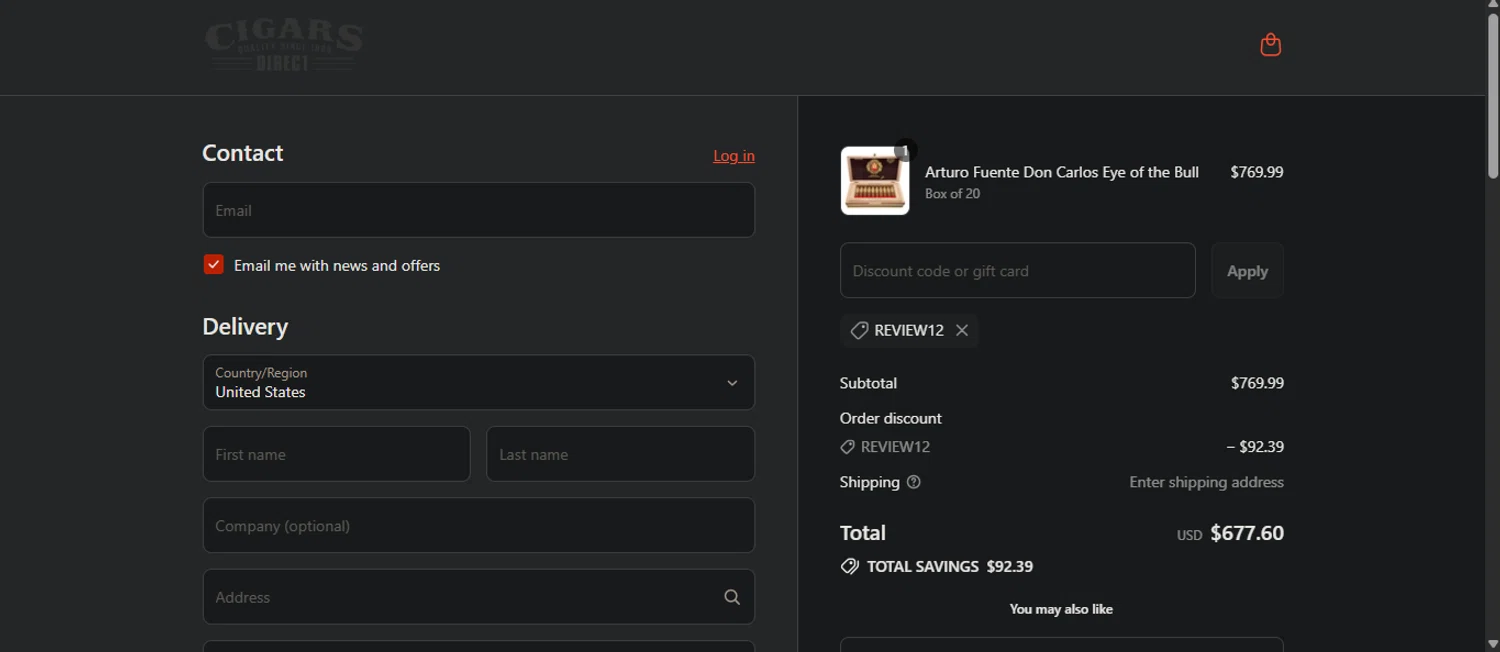Focus the Last name field

coord(621,454)
